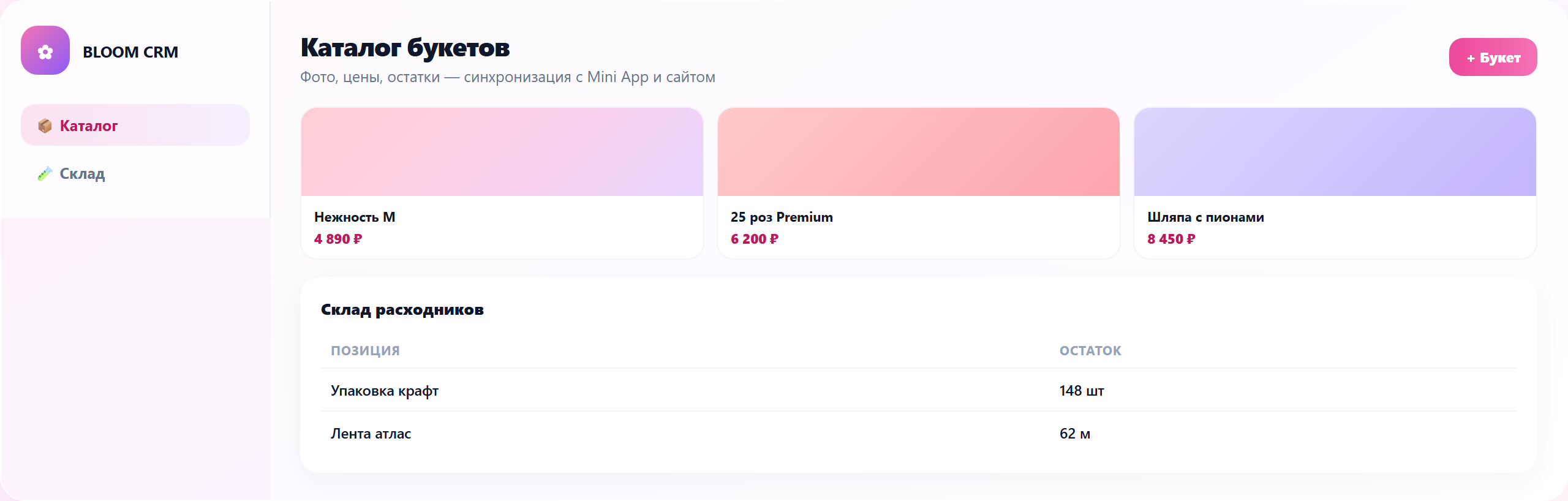Select the 25 роз Premium title
Image resolution: width=1568 pixels, height=501 pixels.
tap(782, 217)
